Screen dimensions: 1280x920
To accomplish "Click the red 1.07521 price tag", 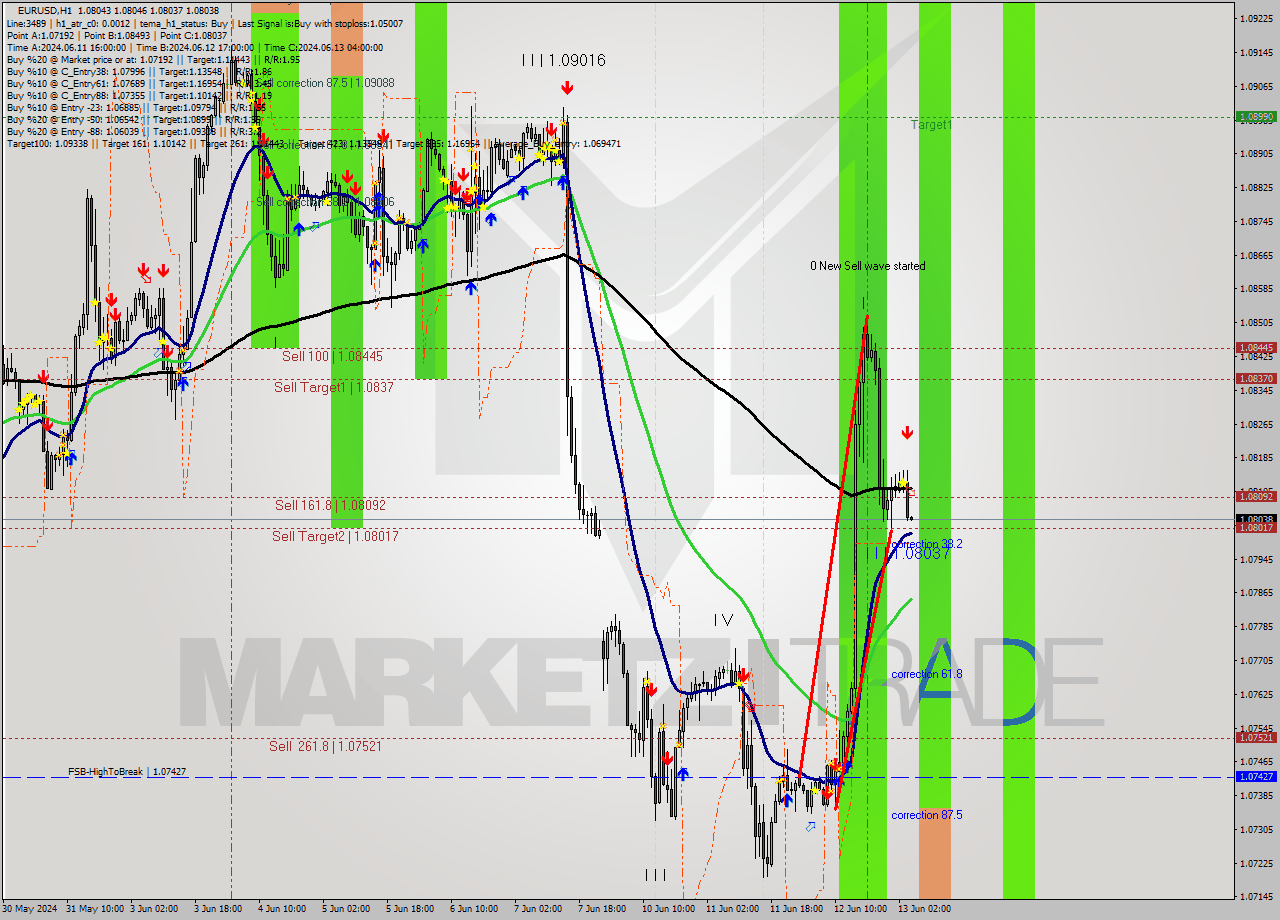I will tap(1256, 737).
